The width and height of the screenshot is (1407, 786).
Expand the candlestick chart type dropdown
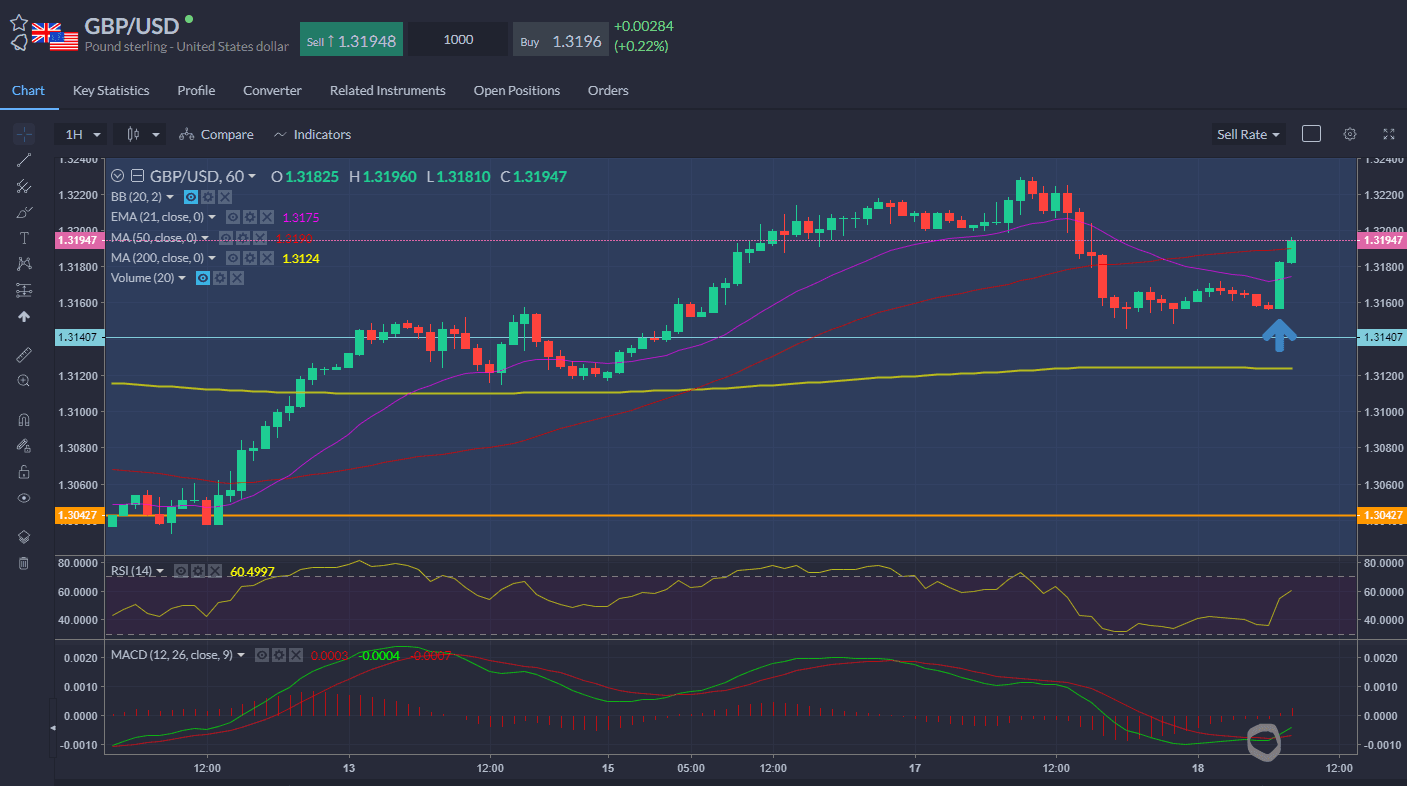coord(139,134)
